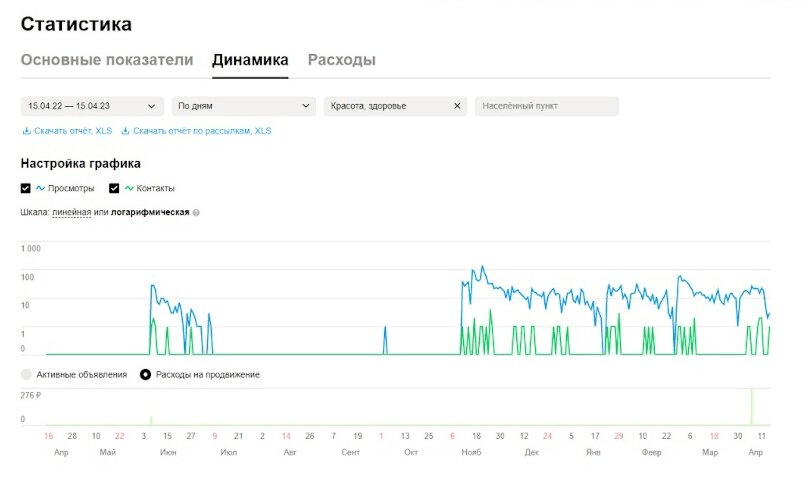Switch scale to линейная

(x=72, y=212)
